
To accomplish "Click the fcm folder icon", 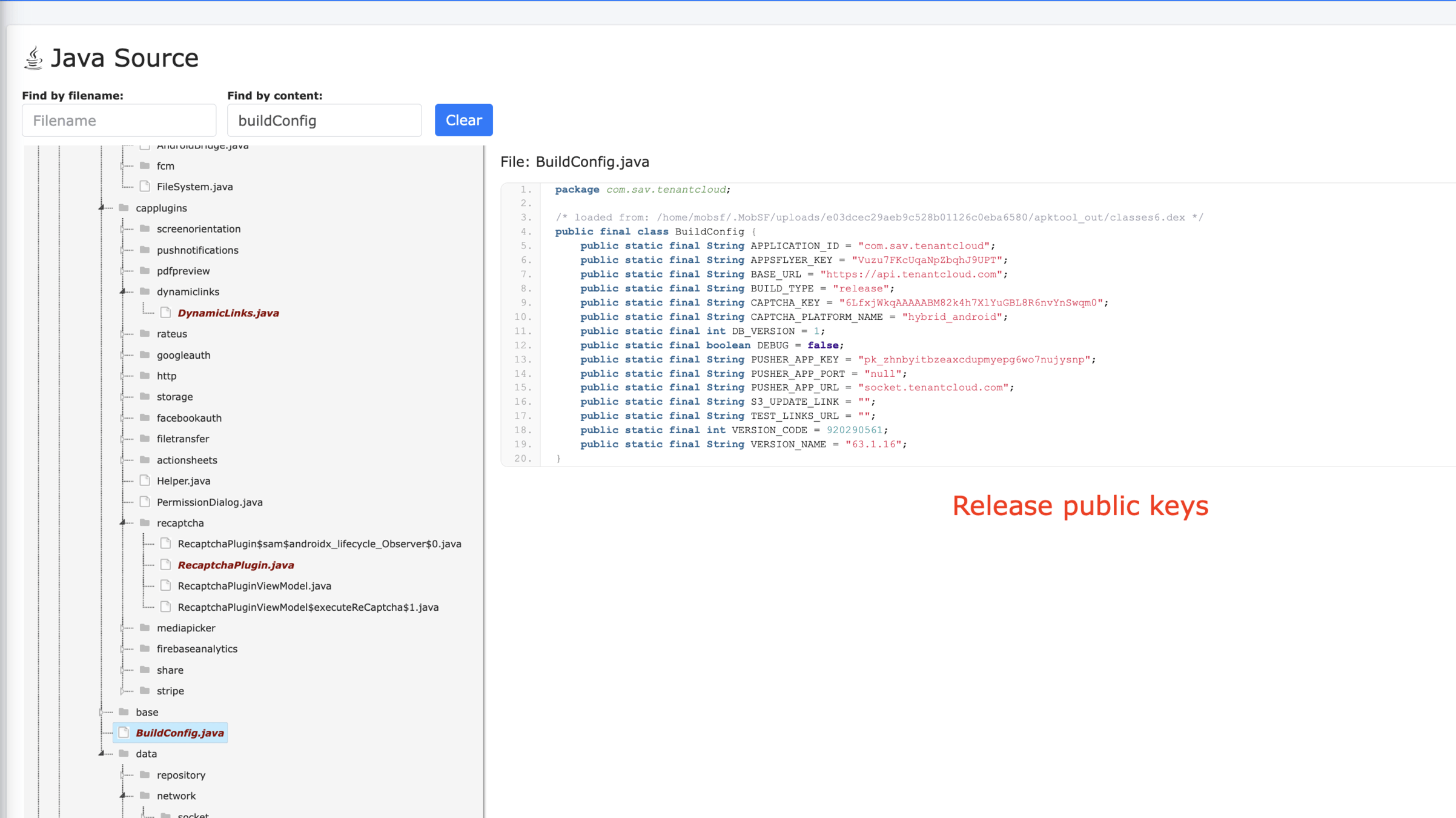I will click(x=145, y=165).
